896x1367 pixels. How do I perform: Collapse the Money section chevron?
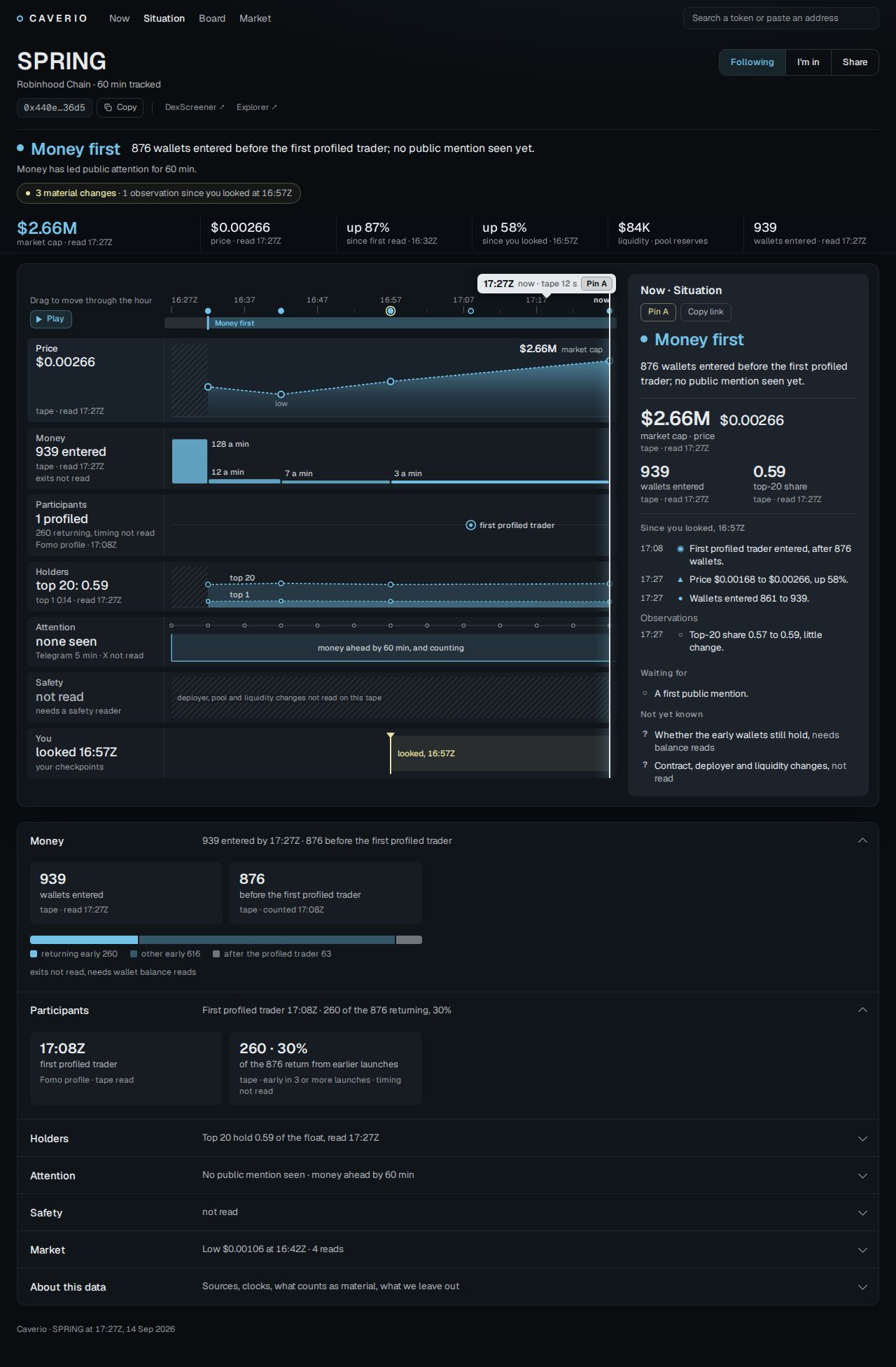(862, 840)
